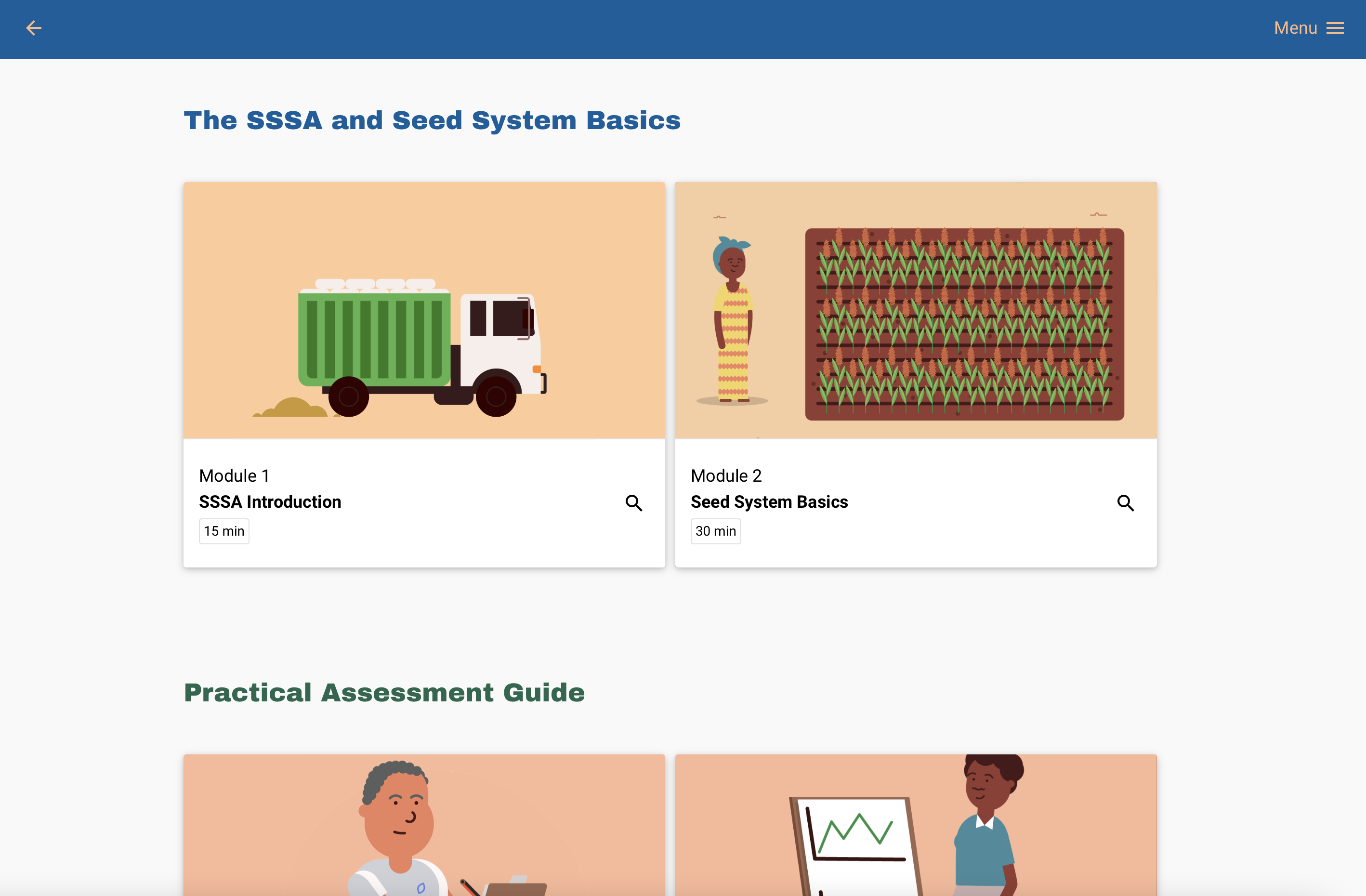
Task: Click the 30 min duration badge
Action: pos(716,531)
